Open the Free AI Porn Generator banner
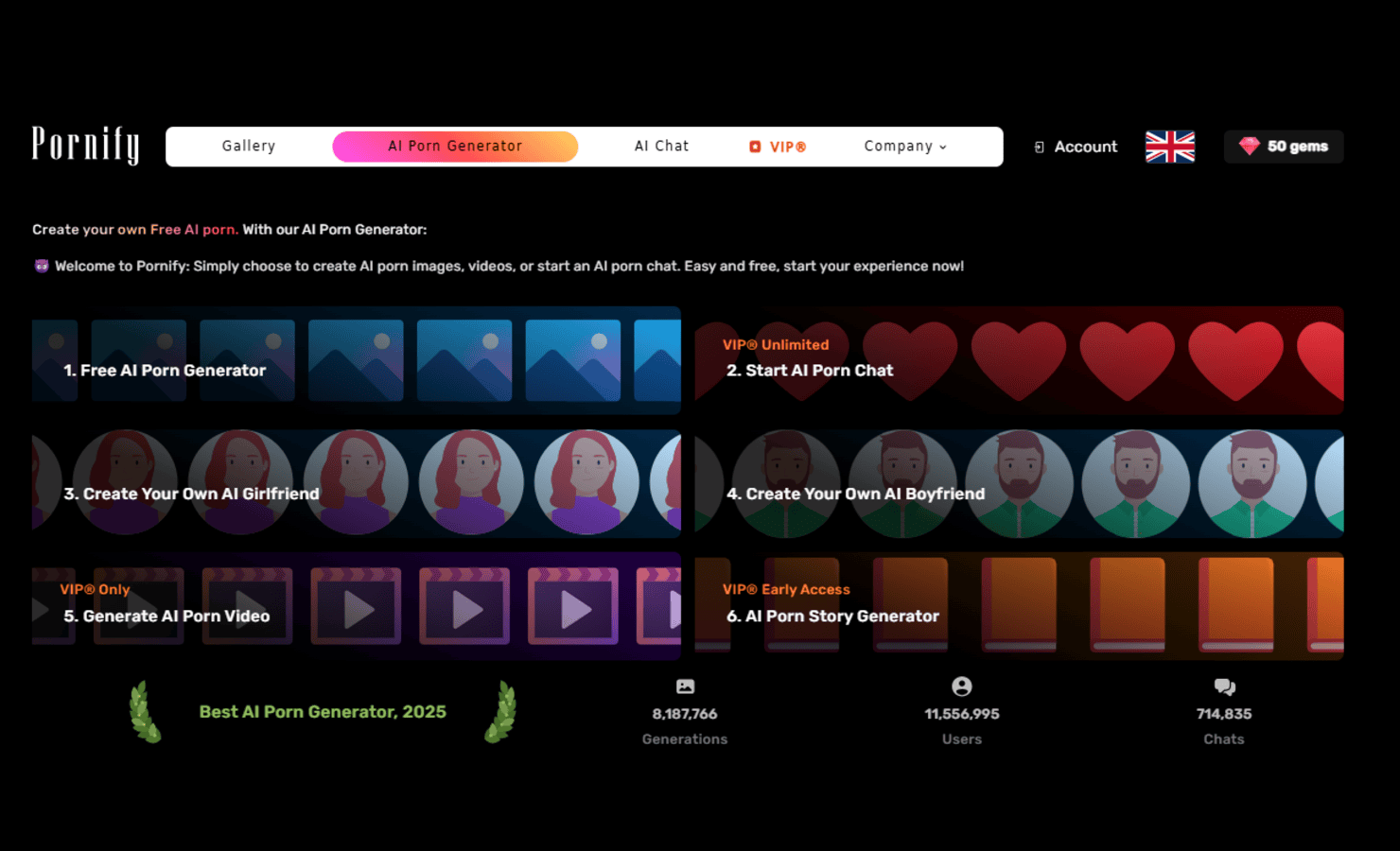Image resolution: width=1400 pixels, height=851 pixels. click(357, 360)
